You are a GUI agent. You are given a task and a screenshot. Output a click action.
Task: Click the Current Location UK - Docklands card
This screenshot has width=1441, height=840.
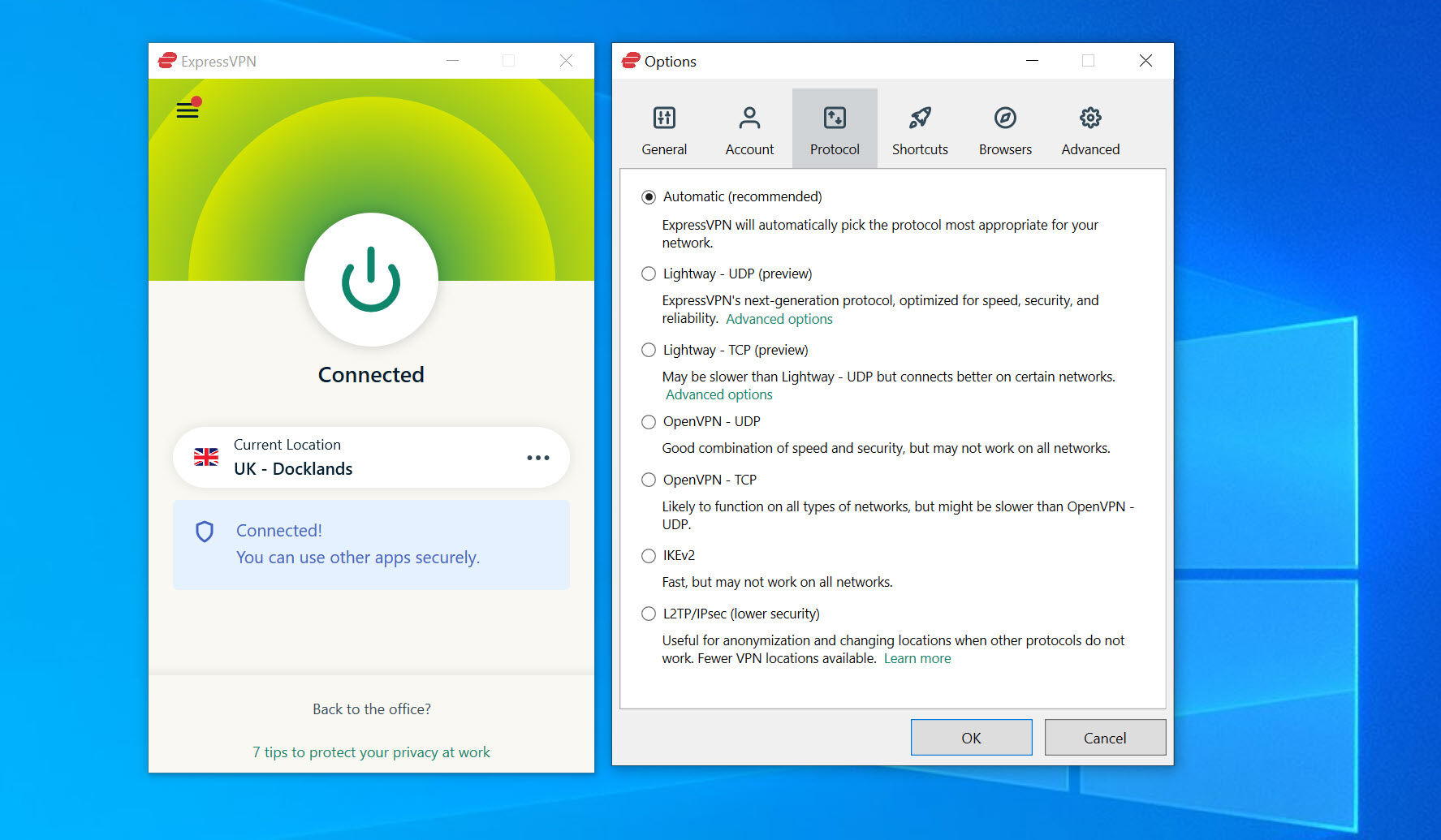371,457
